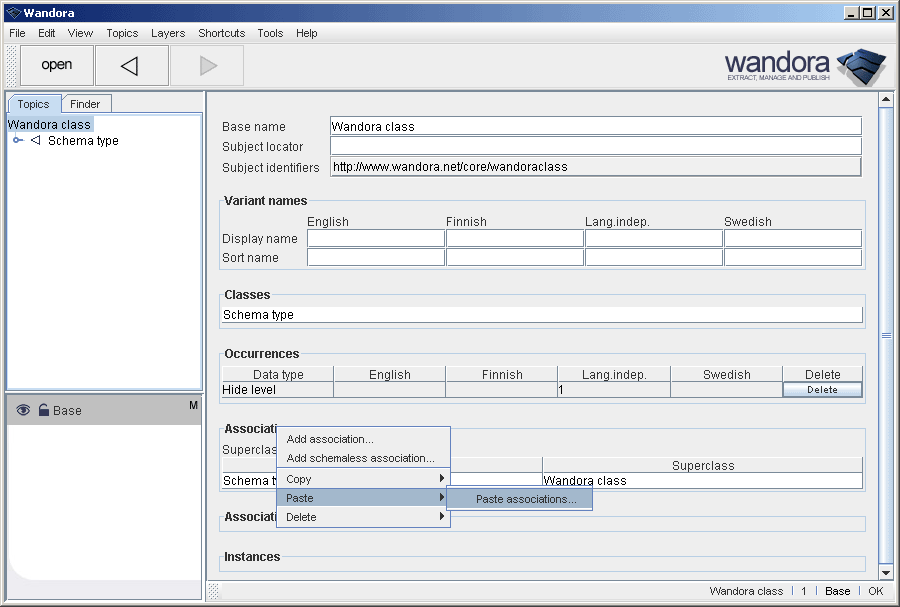Click the Base name input field

595,126
